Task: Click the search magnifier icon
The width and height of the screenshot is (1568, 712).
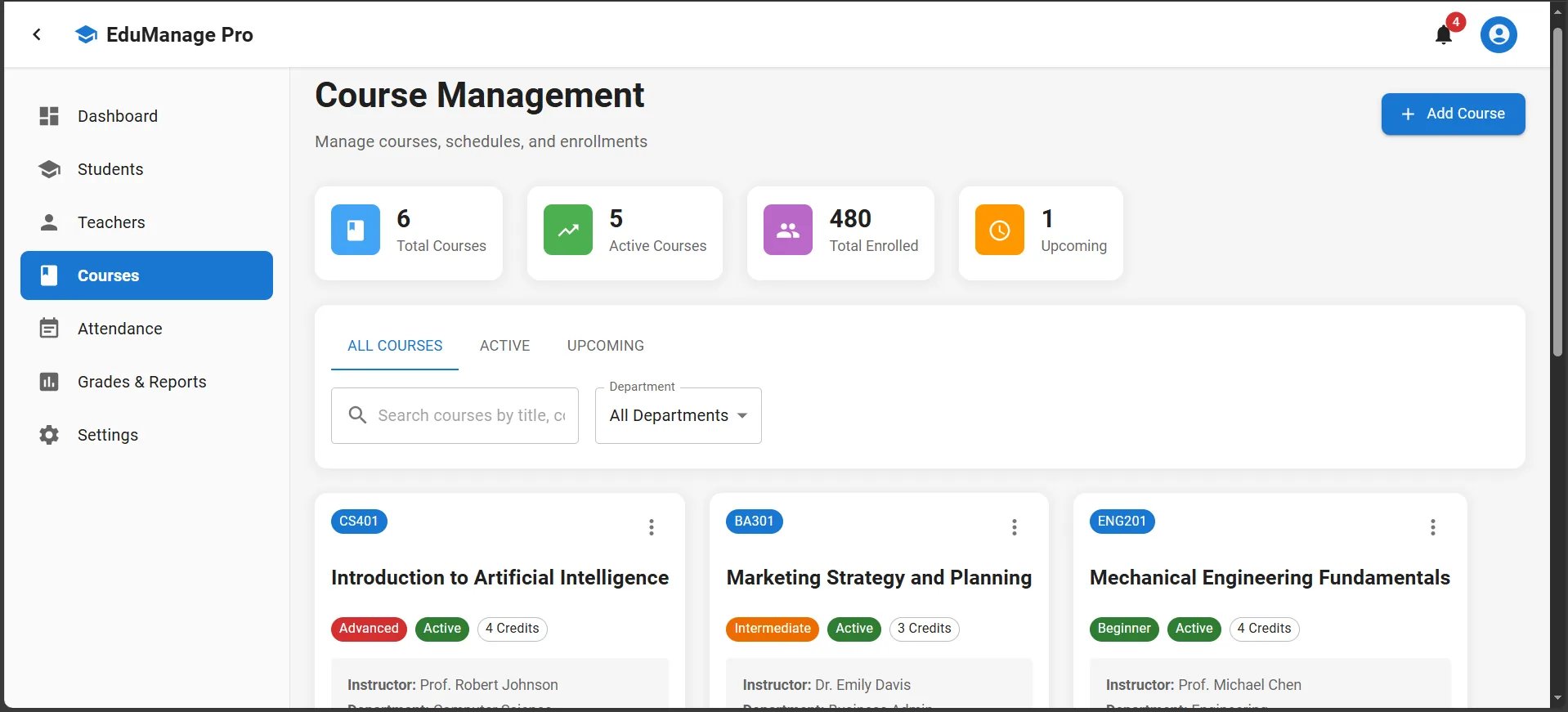Action: [357, 415]
